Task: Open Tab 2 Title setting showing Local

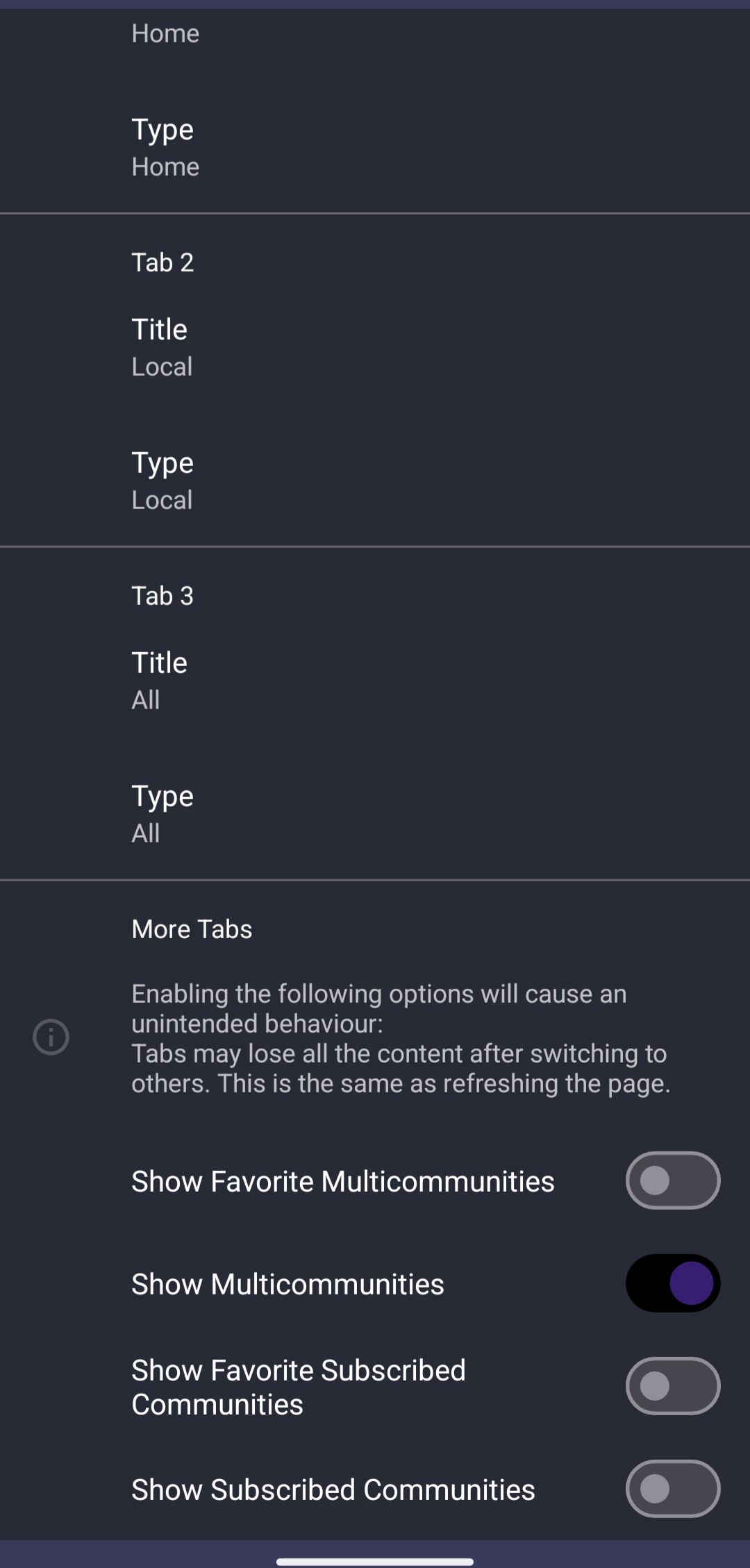Action: 375,347
